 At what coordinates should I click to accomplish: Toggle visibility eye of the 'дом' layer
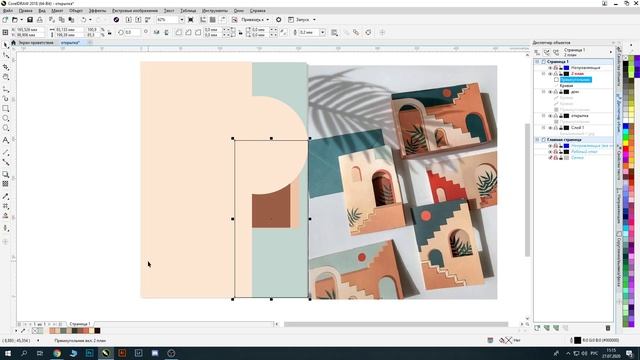(550, 92)
